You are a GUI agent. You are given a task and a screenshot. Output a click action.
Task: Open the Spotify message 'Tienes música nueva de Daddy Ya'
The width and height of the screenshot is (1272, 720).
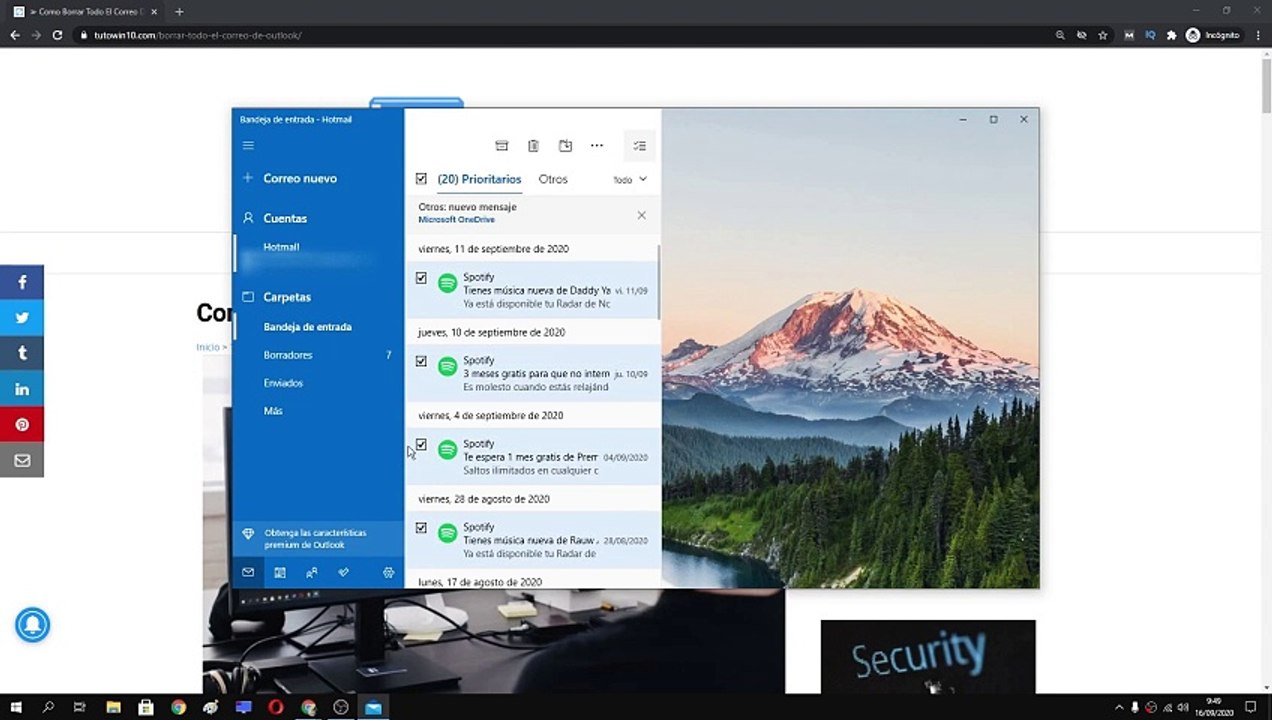(x=533, y=290)
